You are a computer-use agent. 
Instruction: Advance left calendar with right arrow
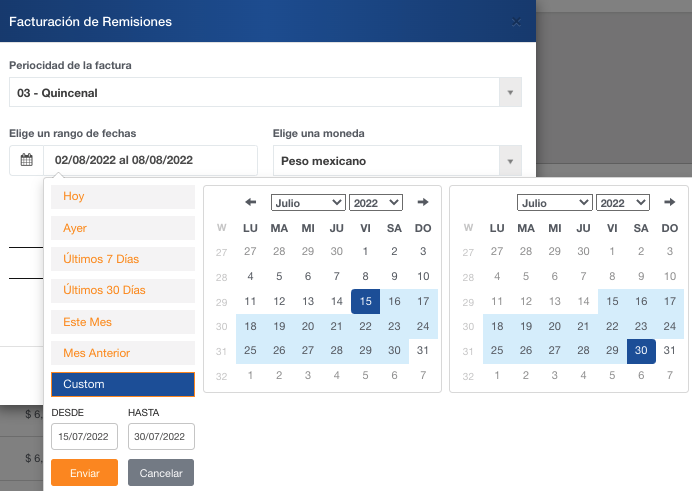pyautogui.click(x=423, y=202)
